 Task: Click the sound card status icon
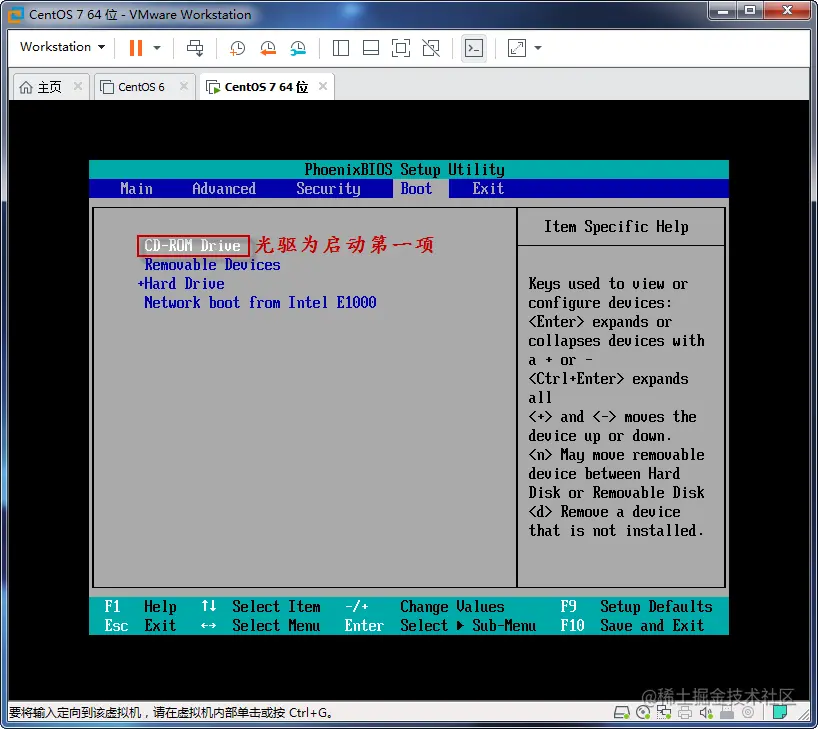click(706, 712)
